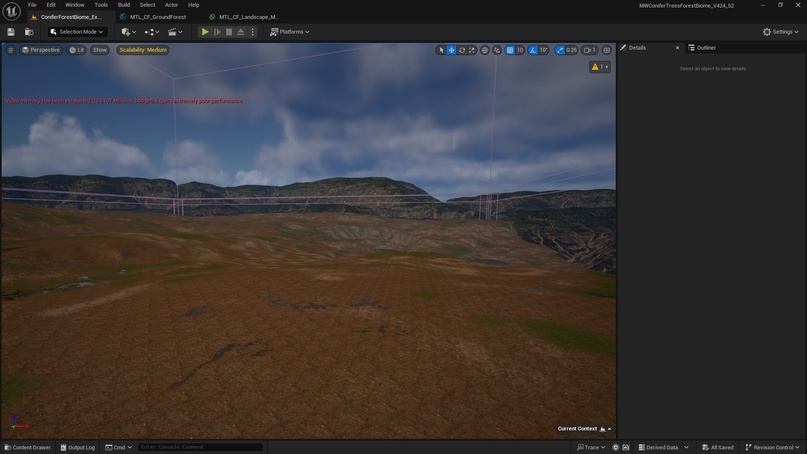Open the viewport hamburger options menu
The image size is (807, 454).
[x=10, y=50]
